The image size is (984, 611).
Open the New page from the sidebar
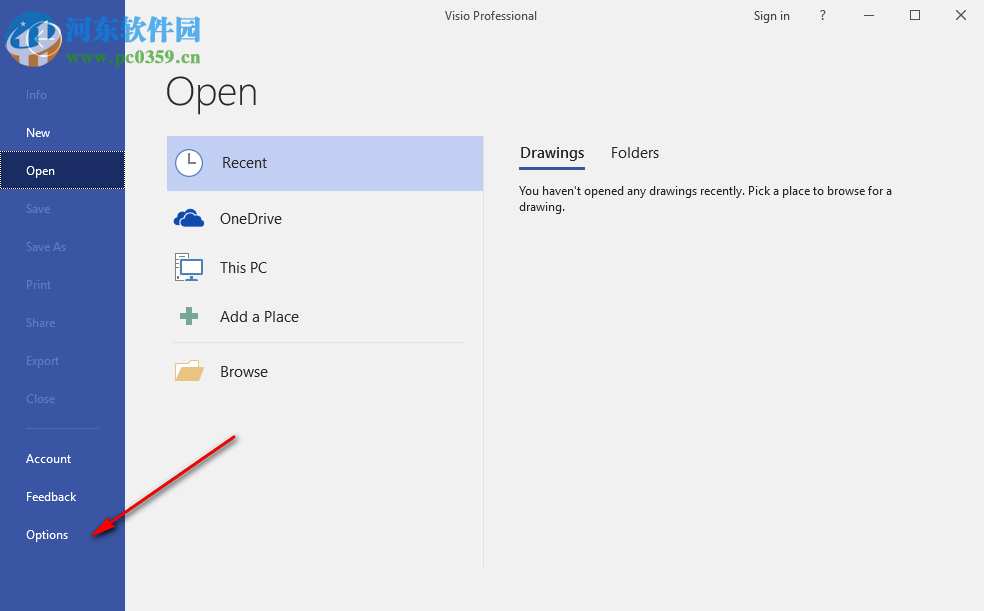(38, 132)
